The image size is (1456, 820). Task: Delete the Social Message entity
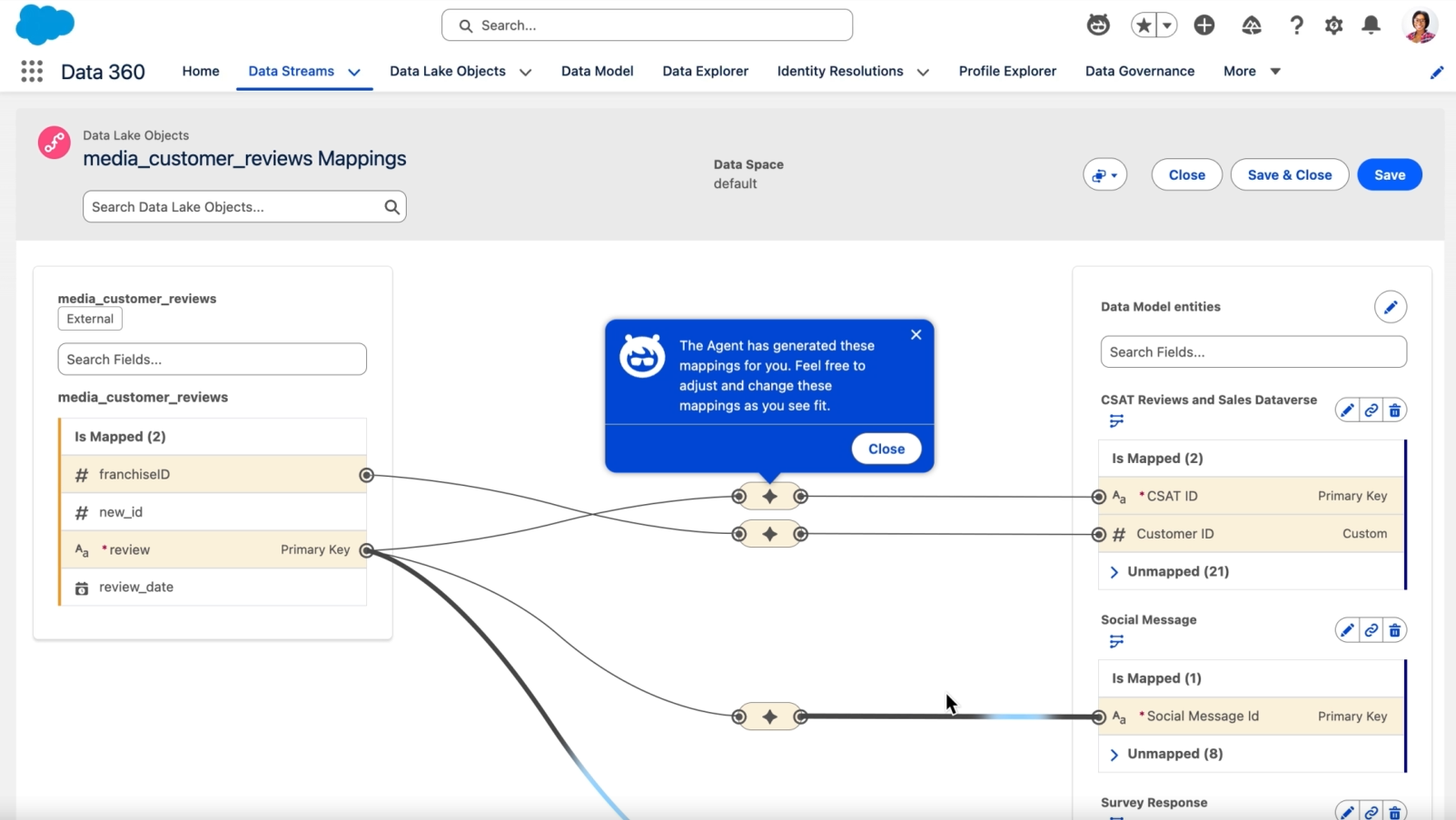point(1395,630)
